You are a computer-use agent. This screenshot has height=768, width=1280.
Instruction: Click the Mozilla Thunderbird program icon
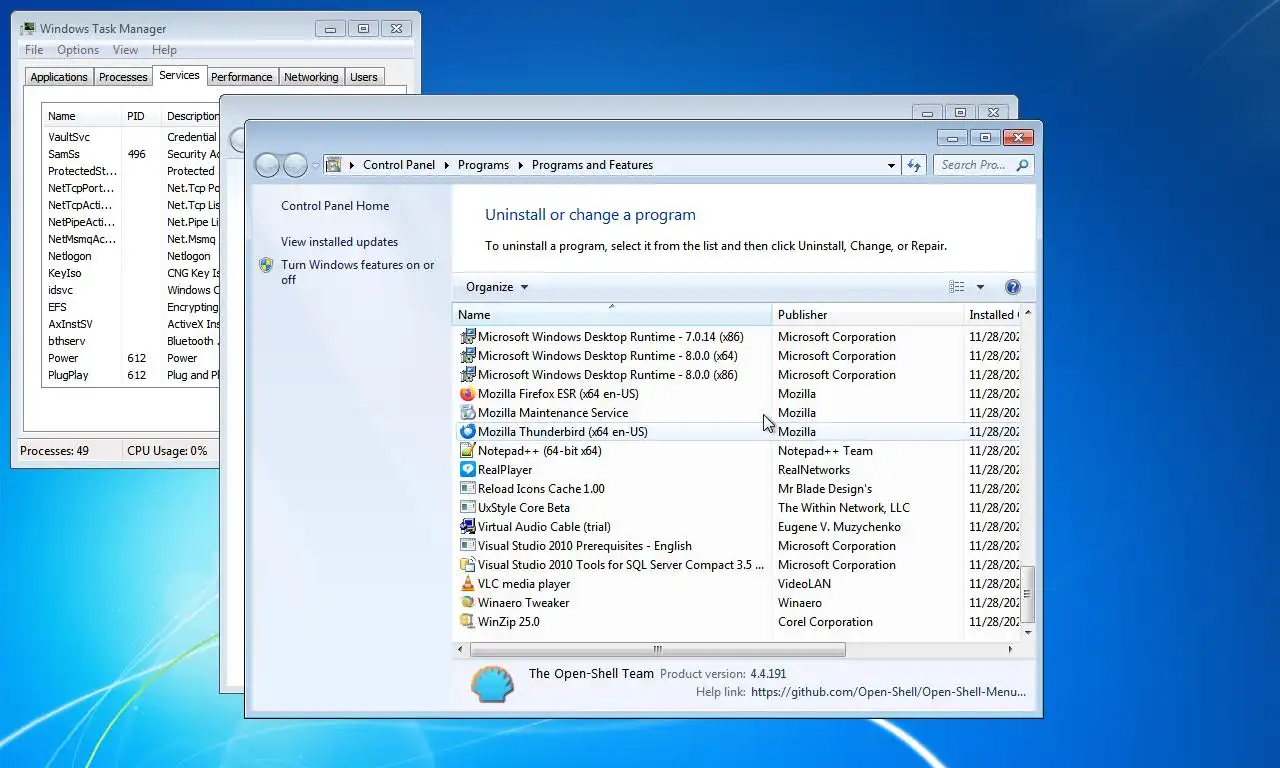coord(467,432)
